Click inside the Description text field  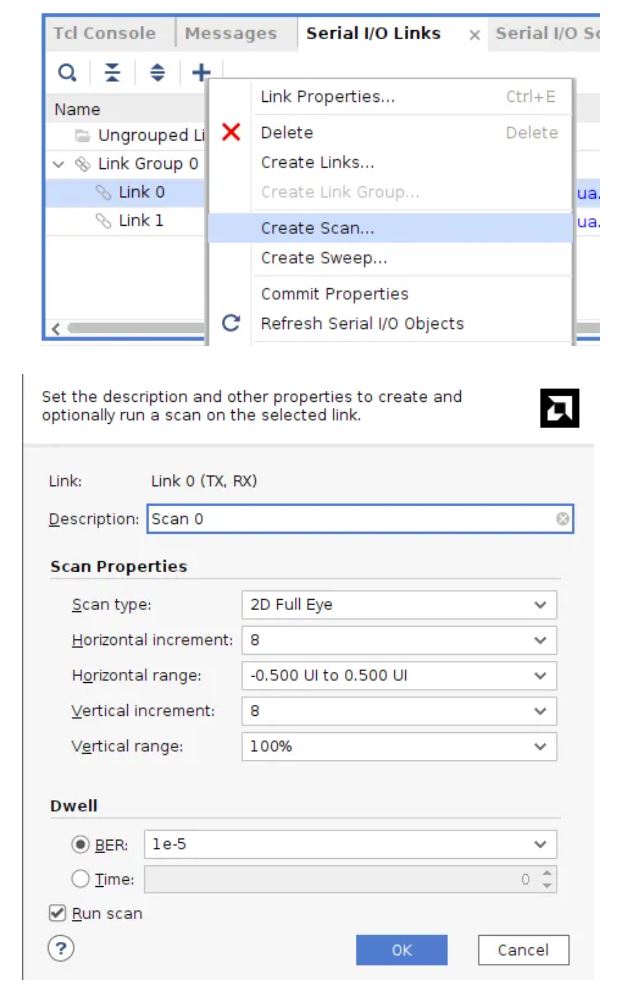(x=350, y=520)
